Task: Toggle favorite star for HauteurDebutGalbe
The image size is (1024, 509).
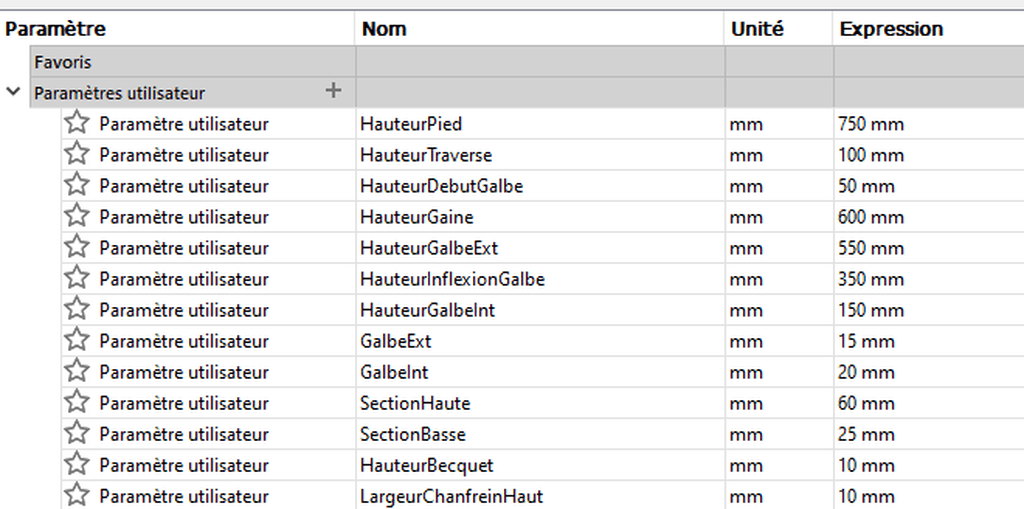Action: pos(77,185)
